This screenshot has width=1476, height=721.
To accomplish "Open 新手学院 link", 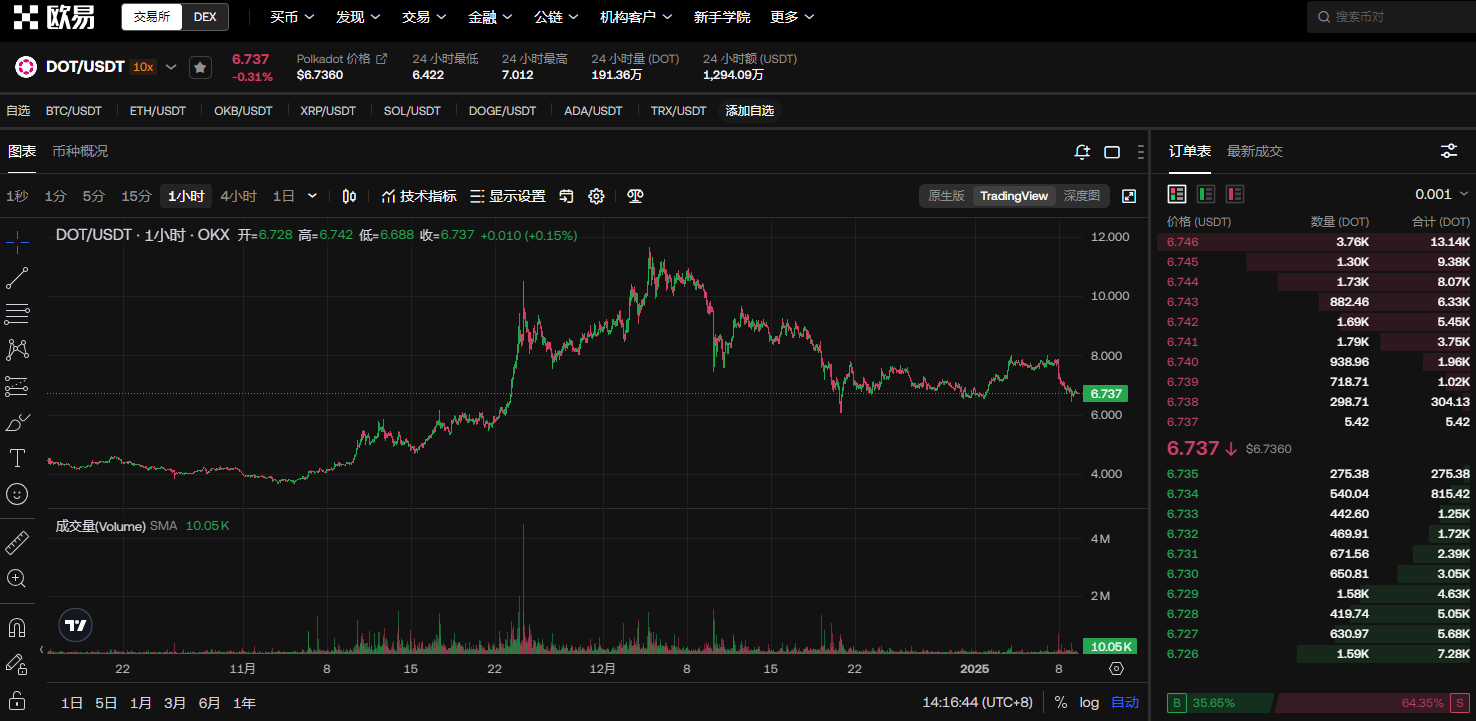I will [x=722, y=17].
